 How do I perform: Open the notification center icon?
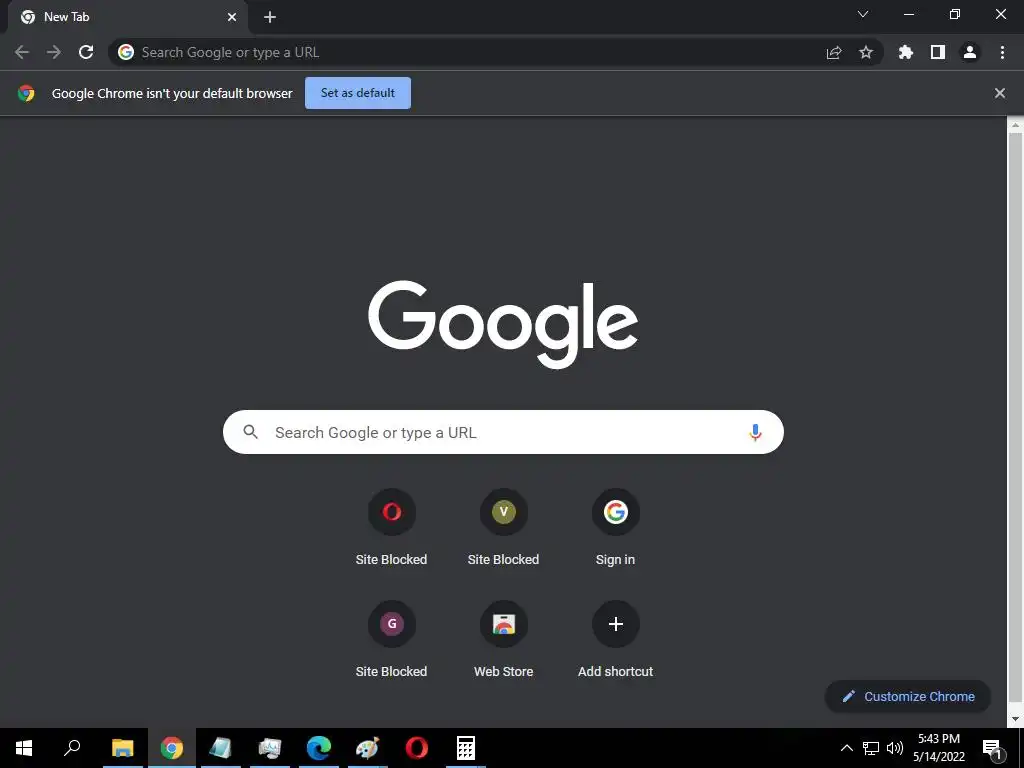[993, 748]
